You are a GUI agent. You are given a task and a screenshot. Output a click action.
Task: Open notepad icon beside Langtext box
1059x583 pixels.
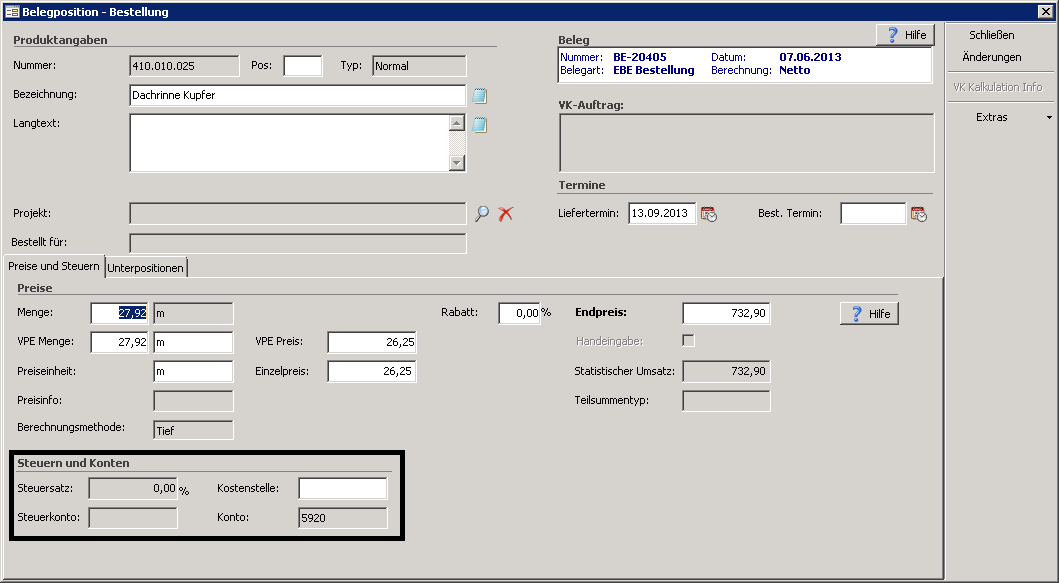pos(480,125)
